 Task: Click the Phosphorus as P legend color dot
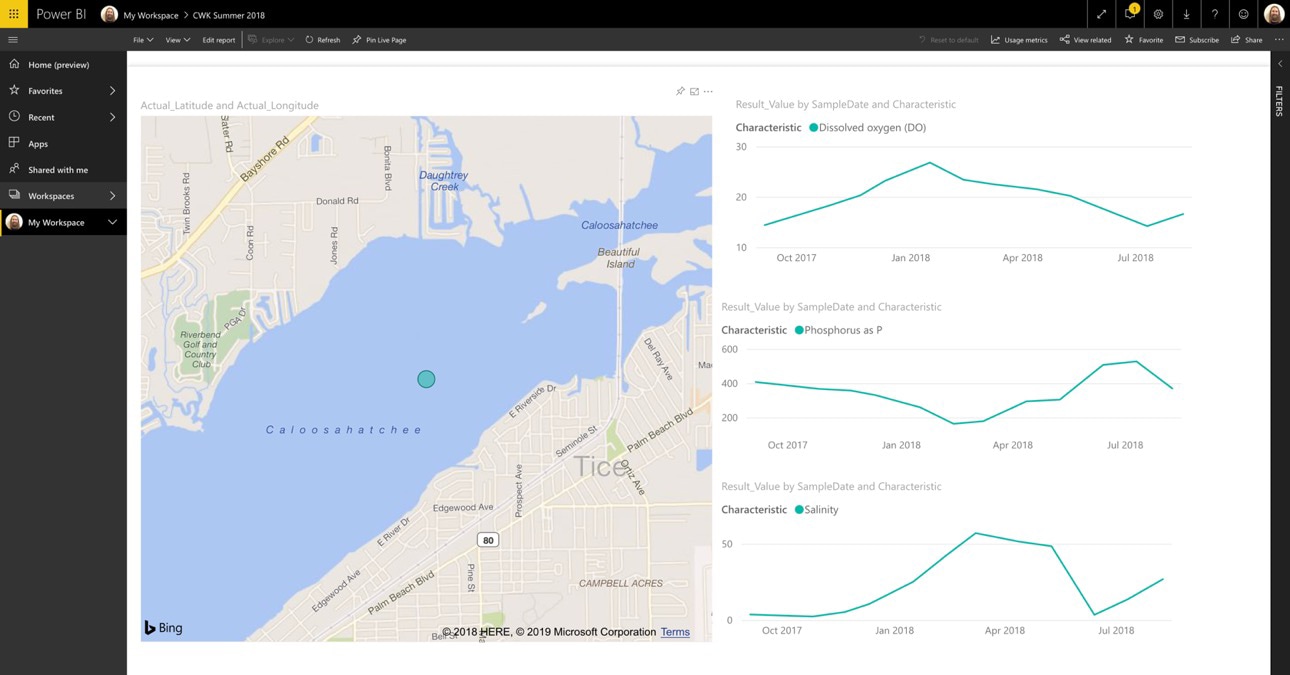click(x=799, y=330)
